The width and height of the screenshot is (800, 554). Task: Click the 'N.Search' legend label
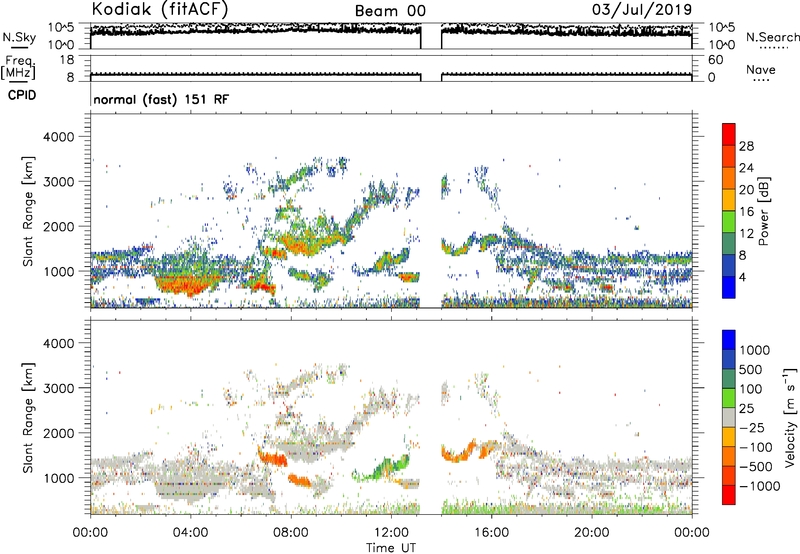tap(772, 37)
